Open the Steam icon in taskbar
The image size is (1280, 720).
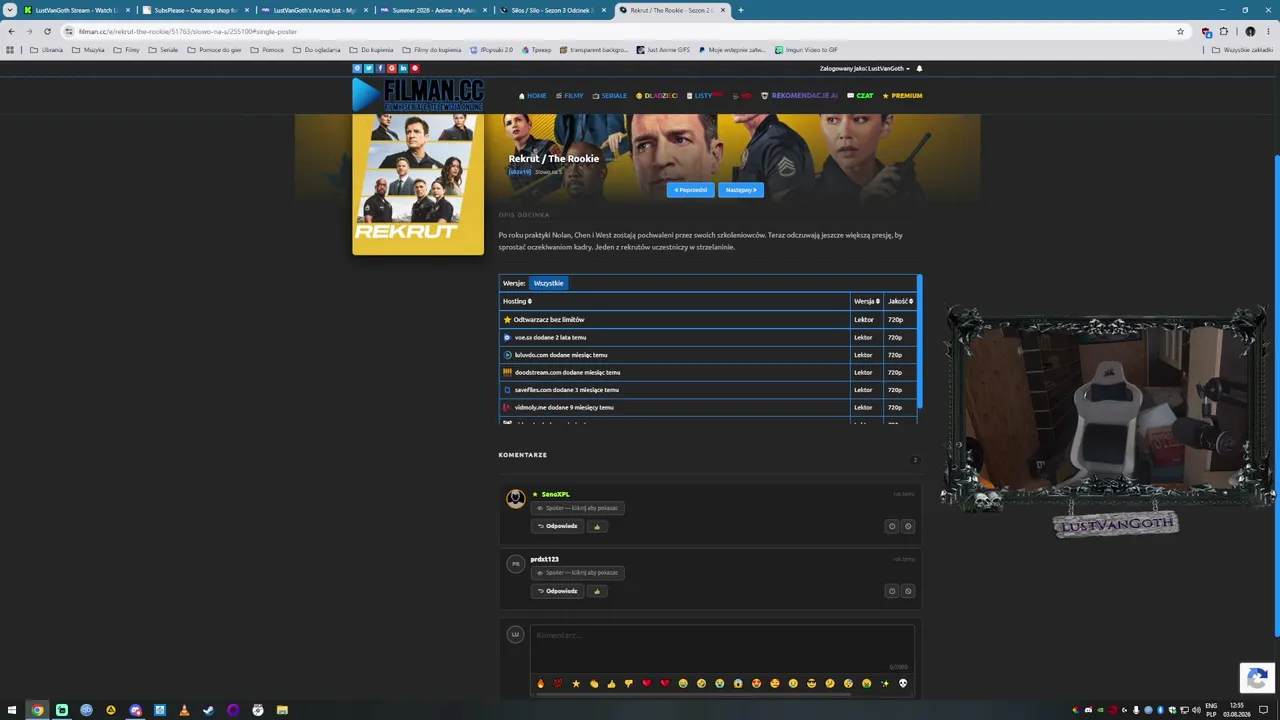pyautogui.click(x=208, y=710)
